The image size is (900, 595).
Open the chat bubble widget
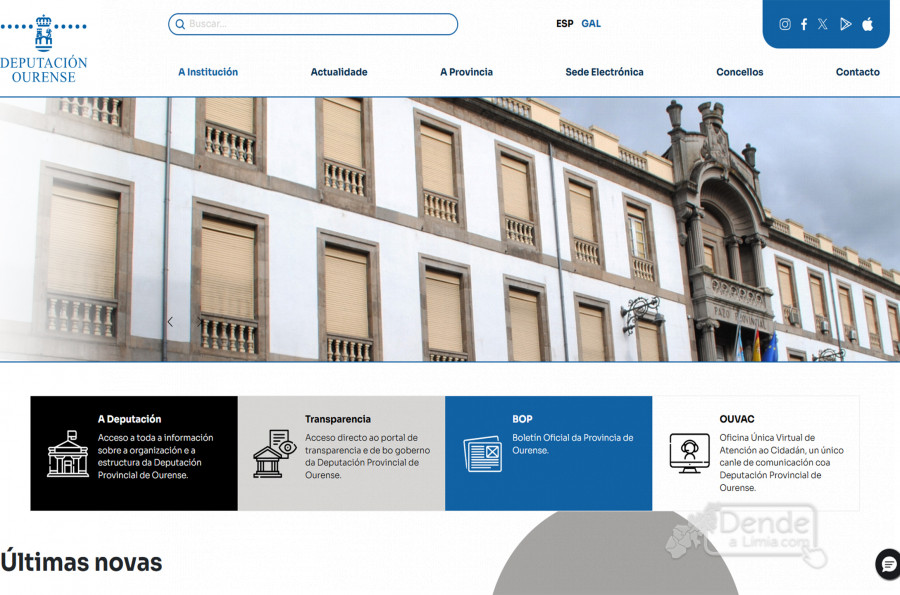click(888, 565)
